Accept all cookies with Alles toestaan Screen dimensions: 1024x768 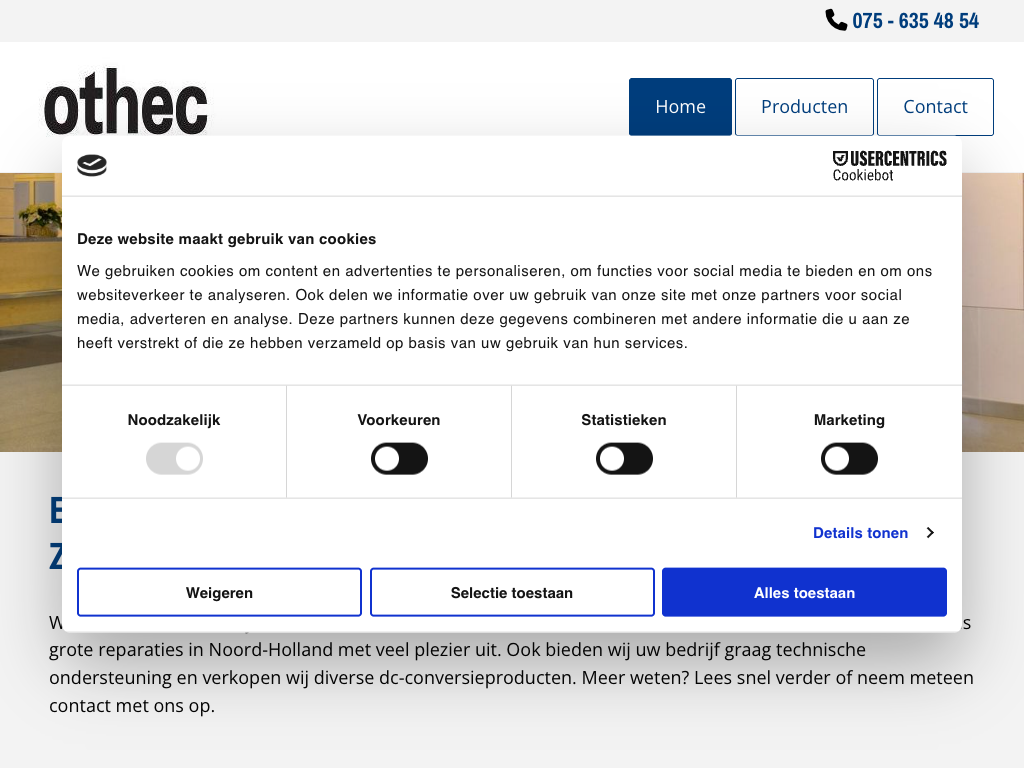[804, 593]
